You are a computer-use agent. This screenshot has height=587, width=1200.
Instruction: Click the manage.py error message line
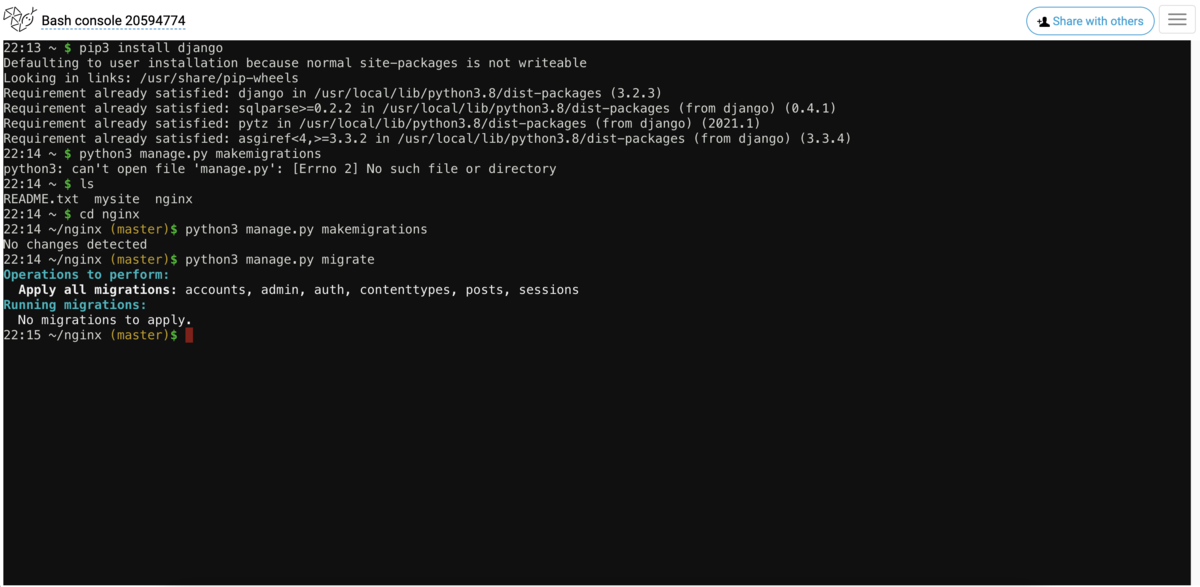point(280,168)
